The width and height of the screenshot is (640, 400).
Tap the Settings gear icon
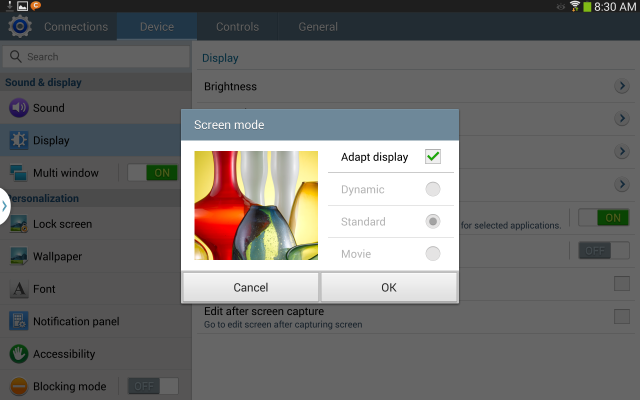(x=20, y=27)
